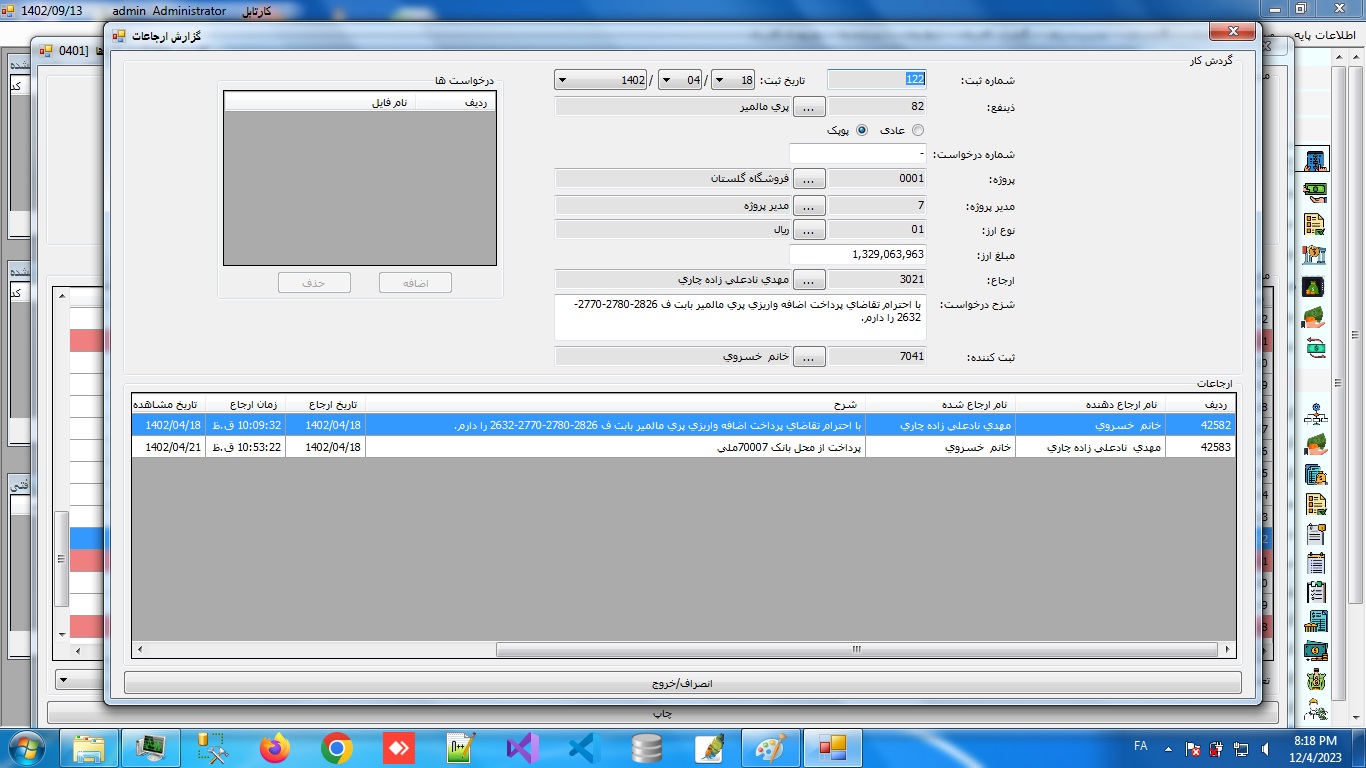Select the عادی radio button
This screenshot has height=768, width=1366.
918,131
